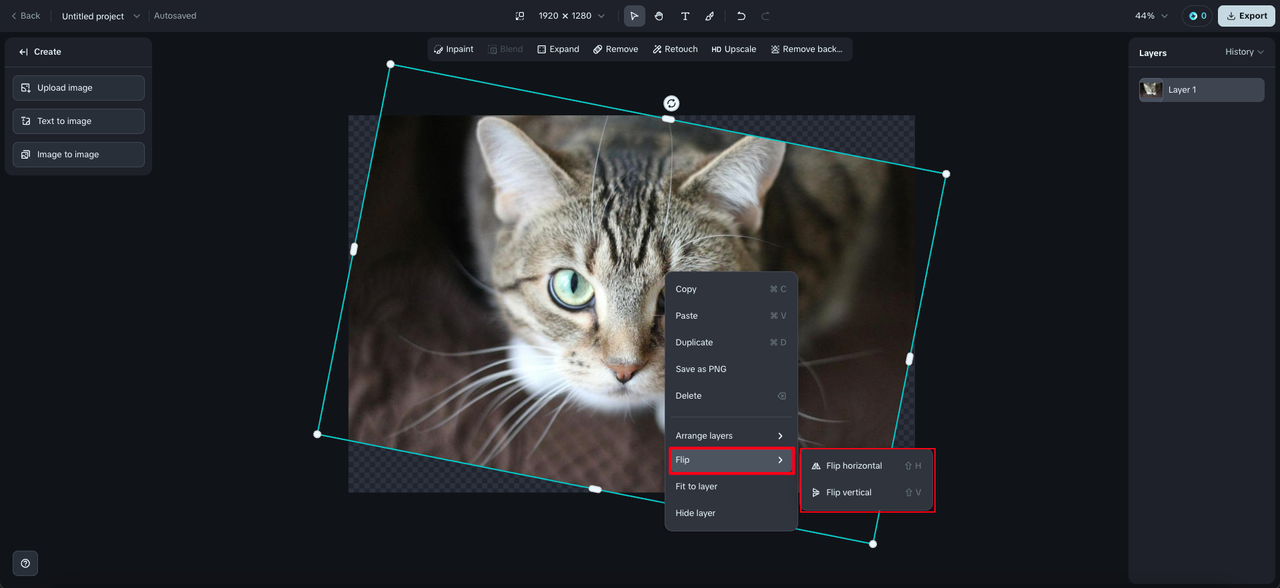Open Untitled project name dropdown
The width and height of the screenshot is (1280, 588).
pyautogui.click(x=101, y=16)
